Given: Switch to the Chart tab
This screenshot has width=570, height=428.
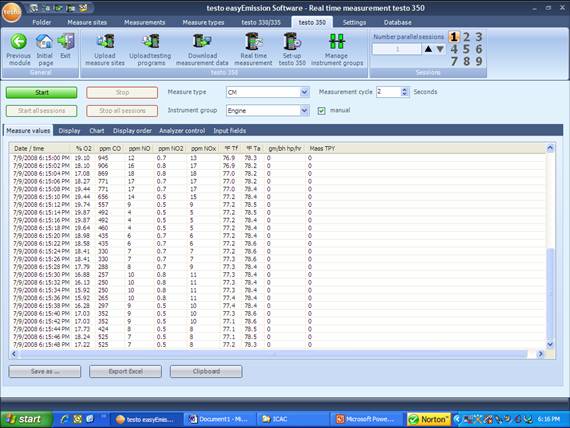Looking at the screenshot, I should click(x=97, y=131).
